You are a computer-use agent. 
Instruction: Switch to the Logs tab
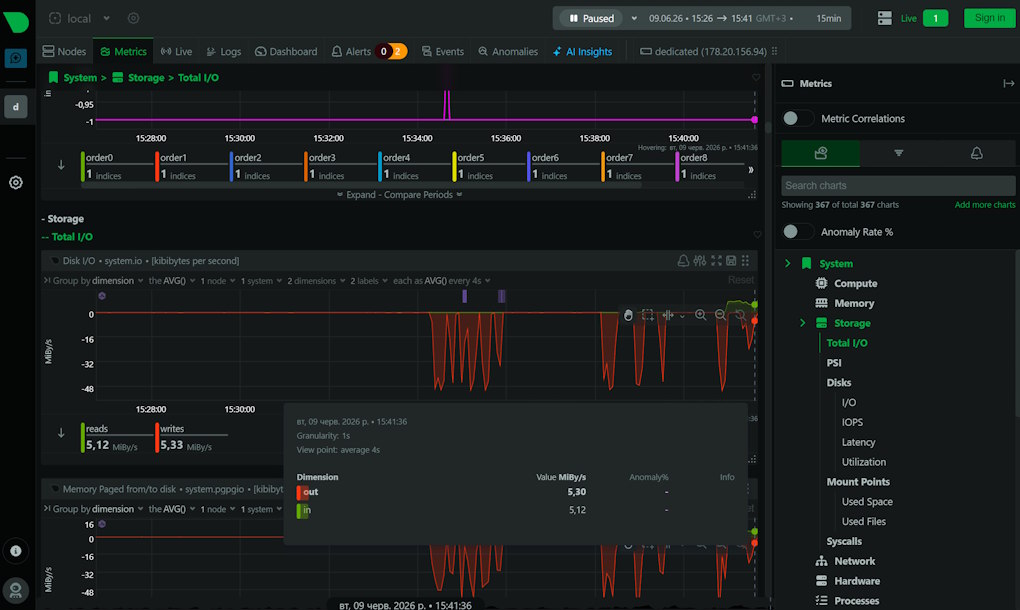223,51
